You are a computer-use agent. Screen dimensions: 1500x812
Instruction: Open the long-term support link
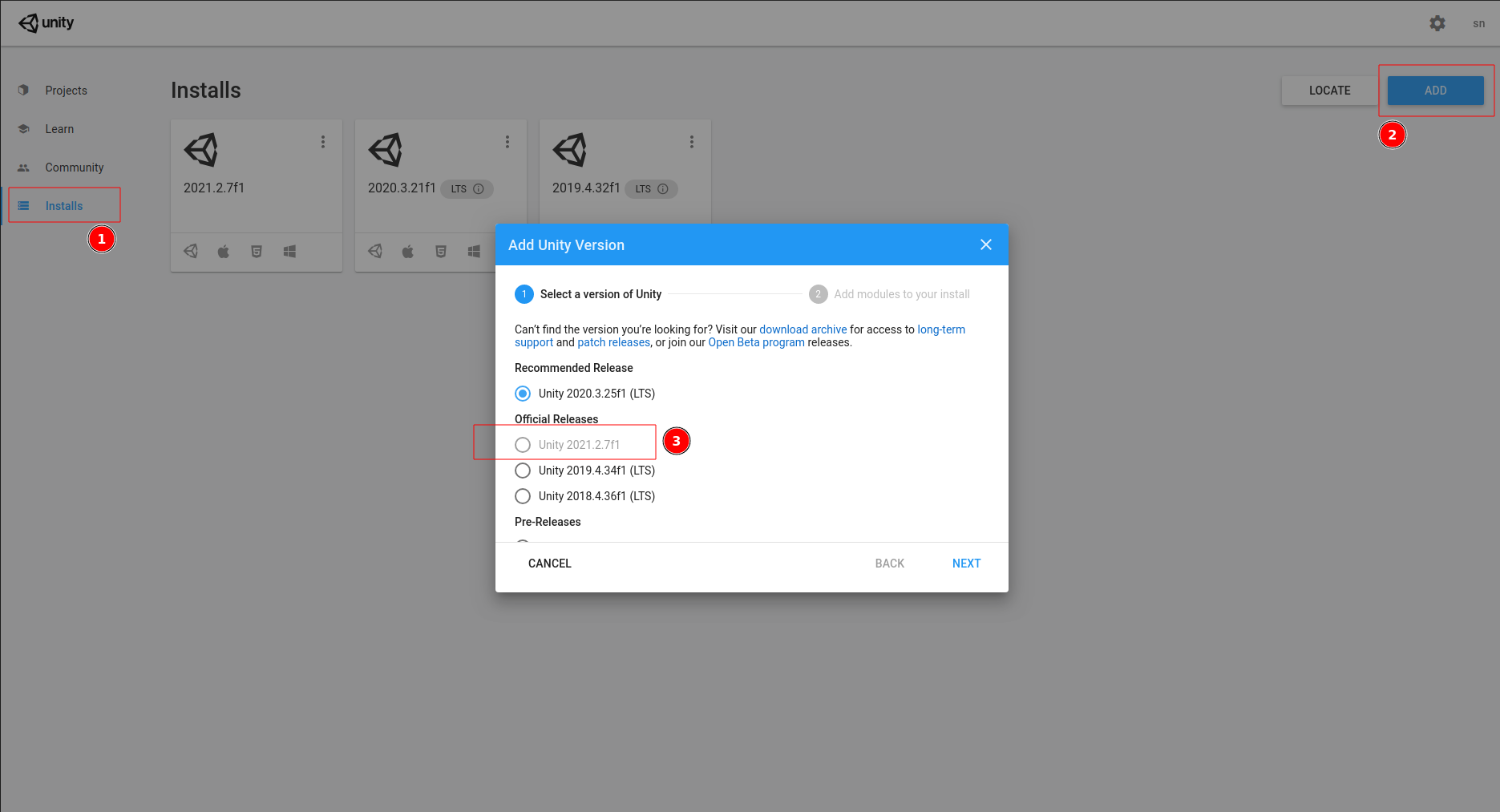[x=941, y=329]
